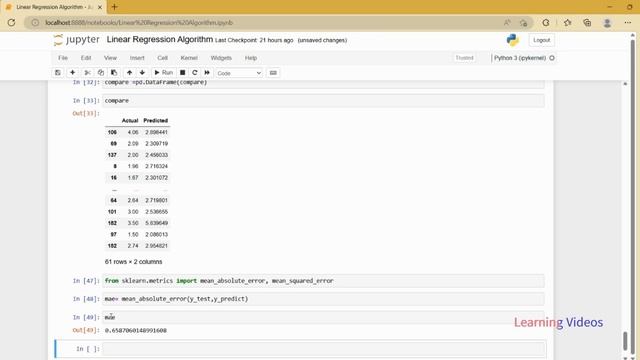
Task: Restart the kernel icon
Action: (x=195, y=73)
